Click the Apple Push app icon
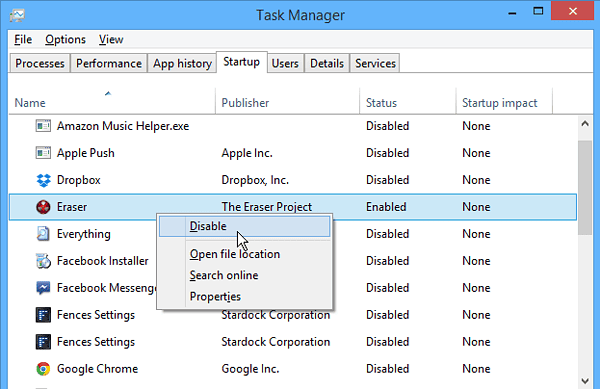This screenshot has width=600, height=389. [x=43, y=153]
